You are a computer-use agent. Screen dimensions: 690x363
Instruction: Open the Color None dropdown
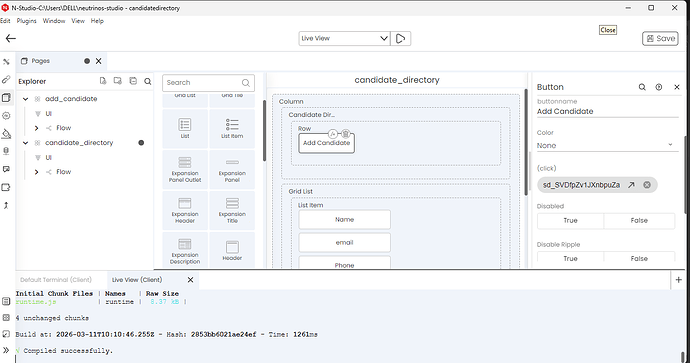(x=606, y=145)
